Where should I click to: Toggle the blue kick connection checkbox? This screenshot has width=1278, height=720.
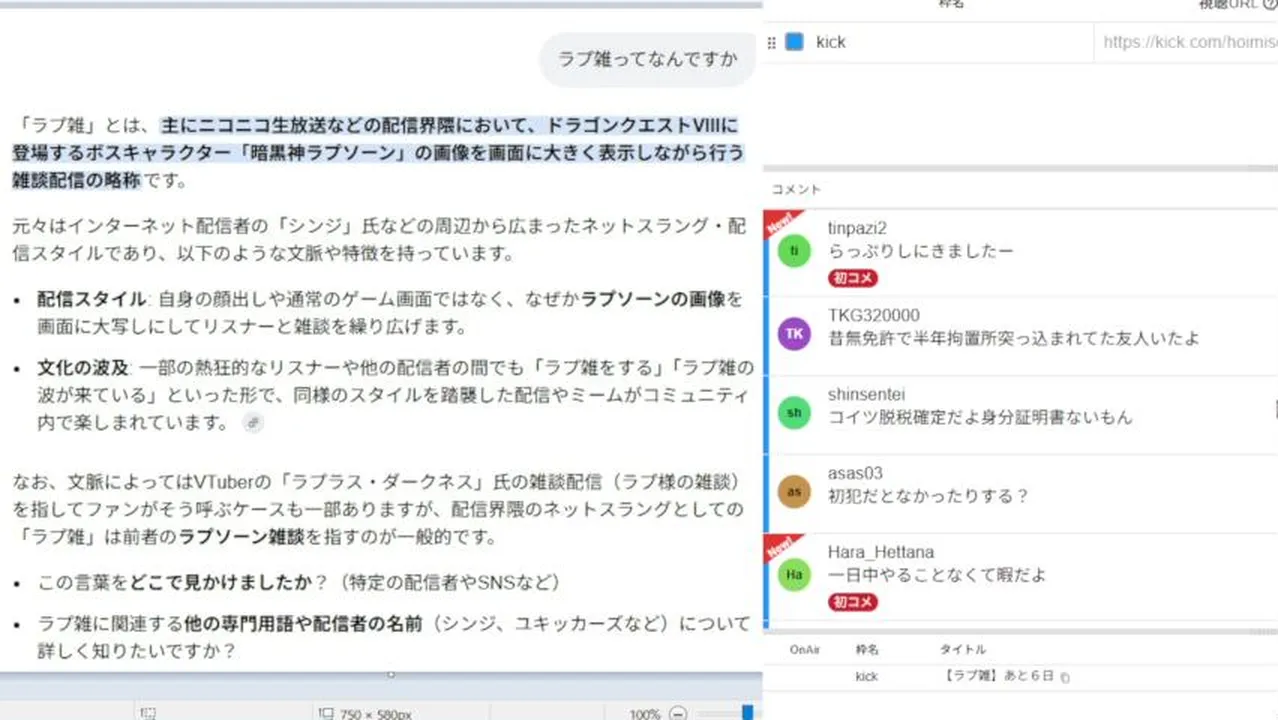[x=794, y=42]
